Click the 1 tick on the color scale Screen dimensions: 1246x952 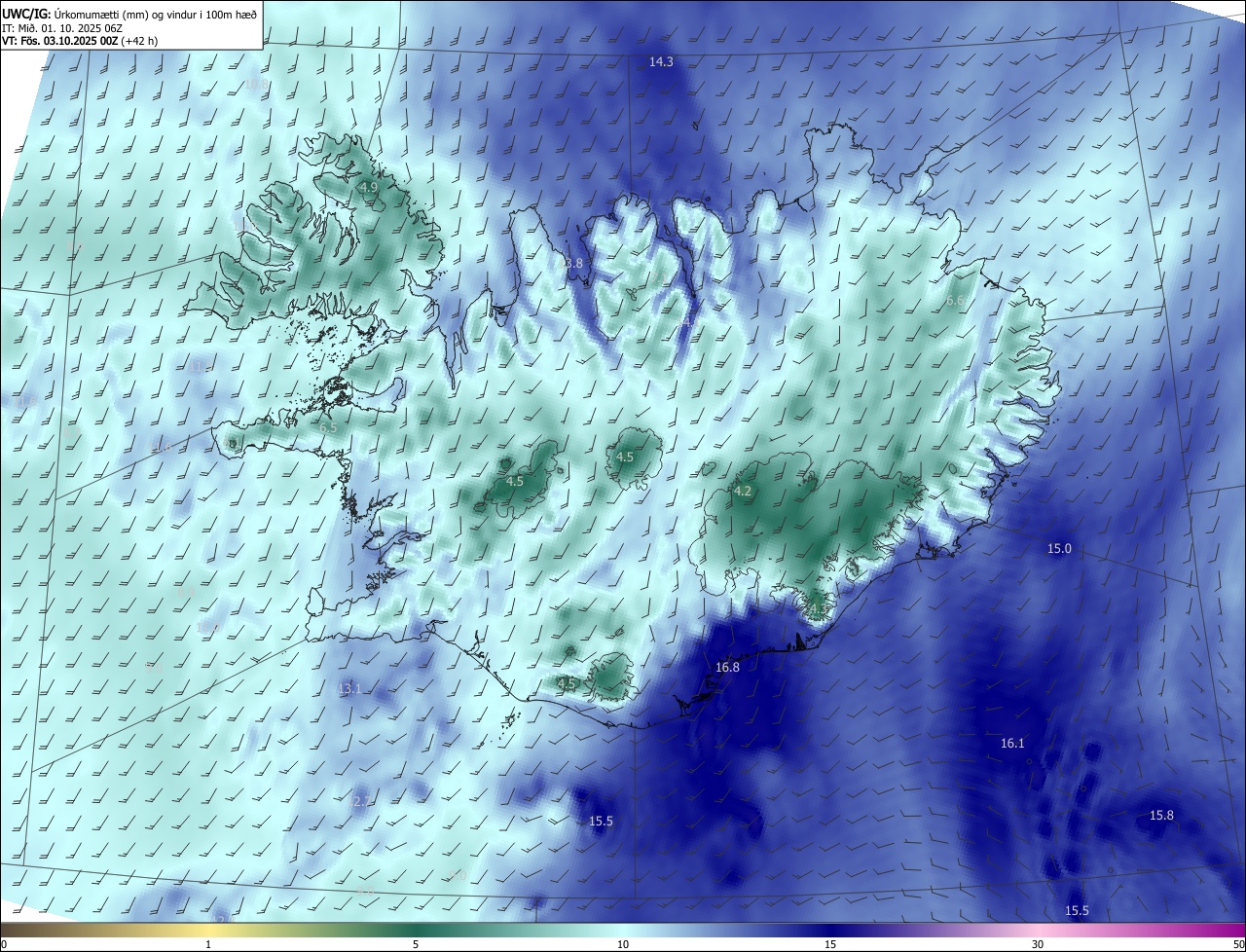pos(208,944)
